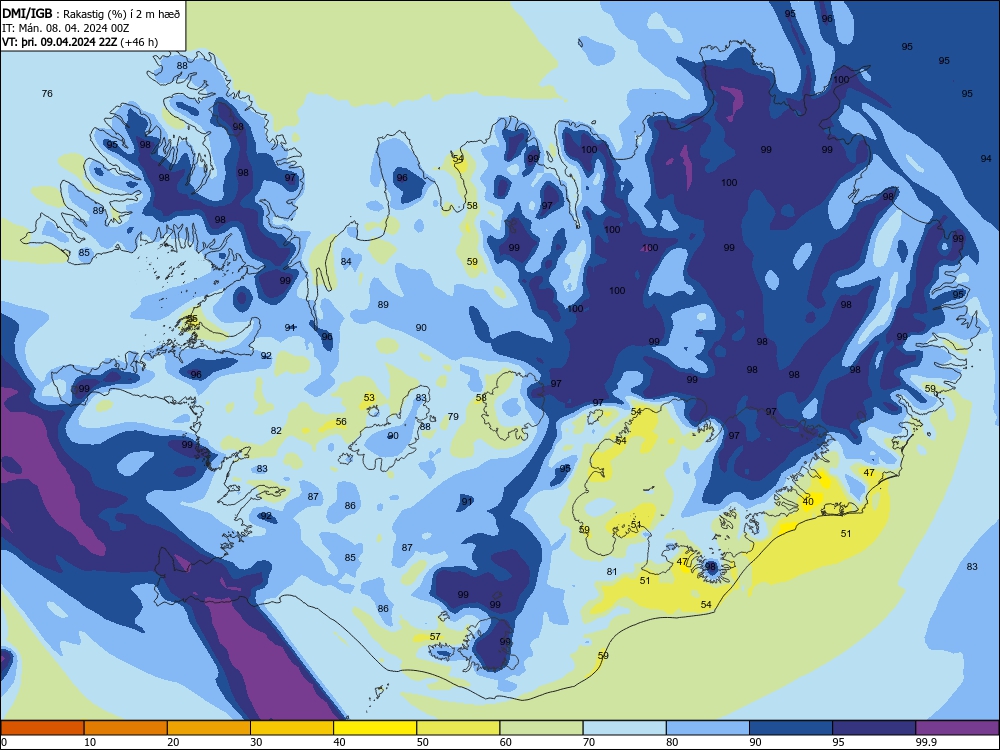Click the 'DMI/IGB : Rakastig (%)' title line

[91, 13]
